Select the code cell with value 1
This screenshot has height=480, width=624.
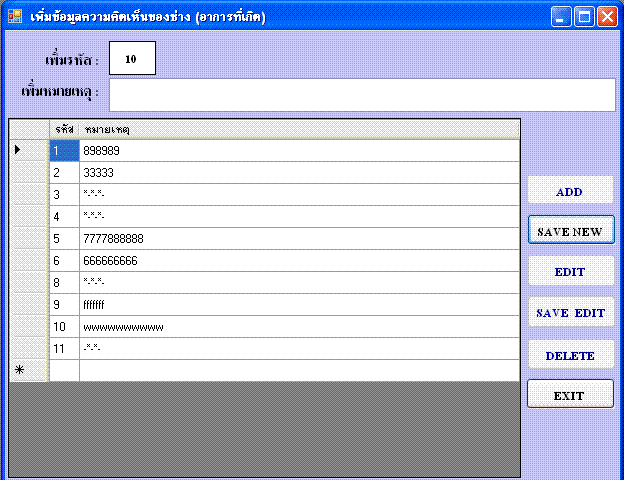click(x=64, y=151)
